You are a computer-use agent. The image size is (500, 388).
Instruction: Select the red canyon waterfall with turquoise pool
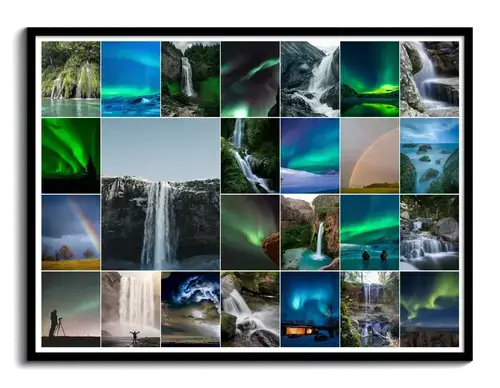[310, 232]
